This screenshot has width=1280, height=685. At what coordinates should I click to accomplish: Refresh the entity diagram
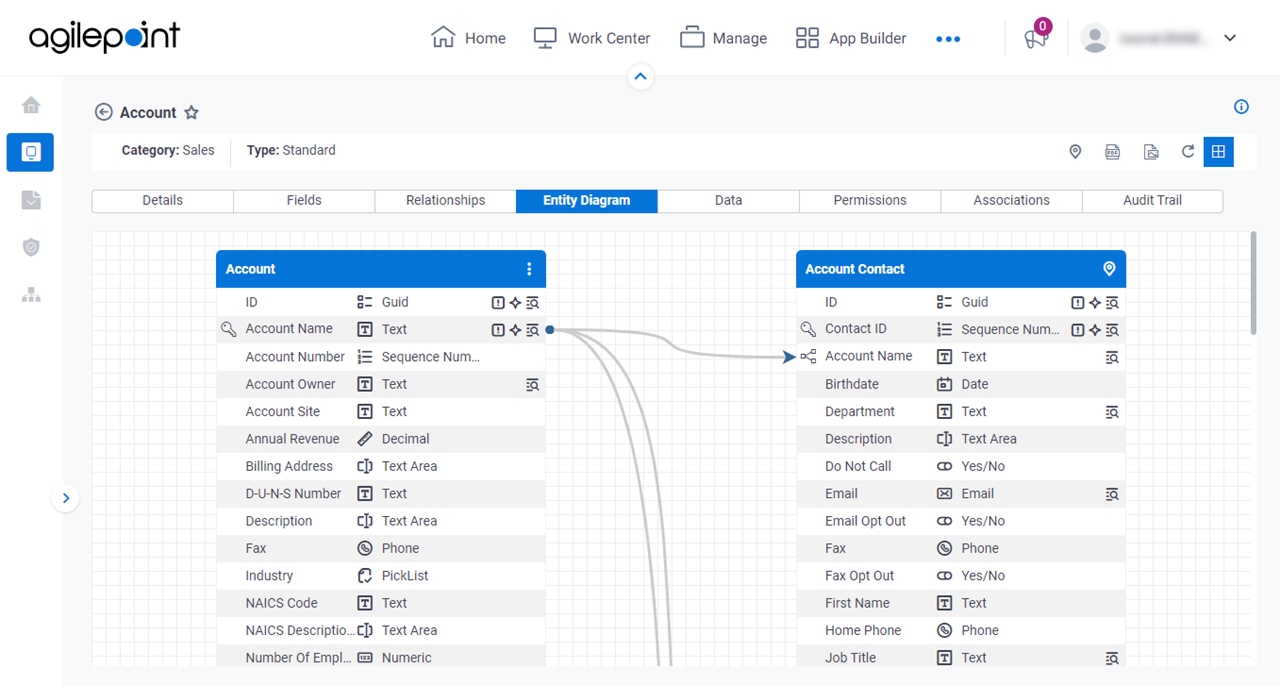[1188, 151]
